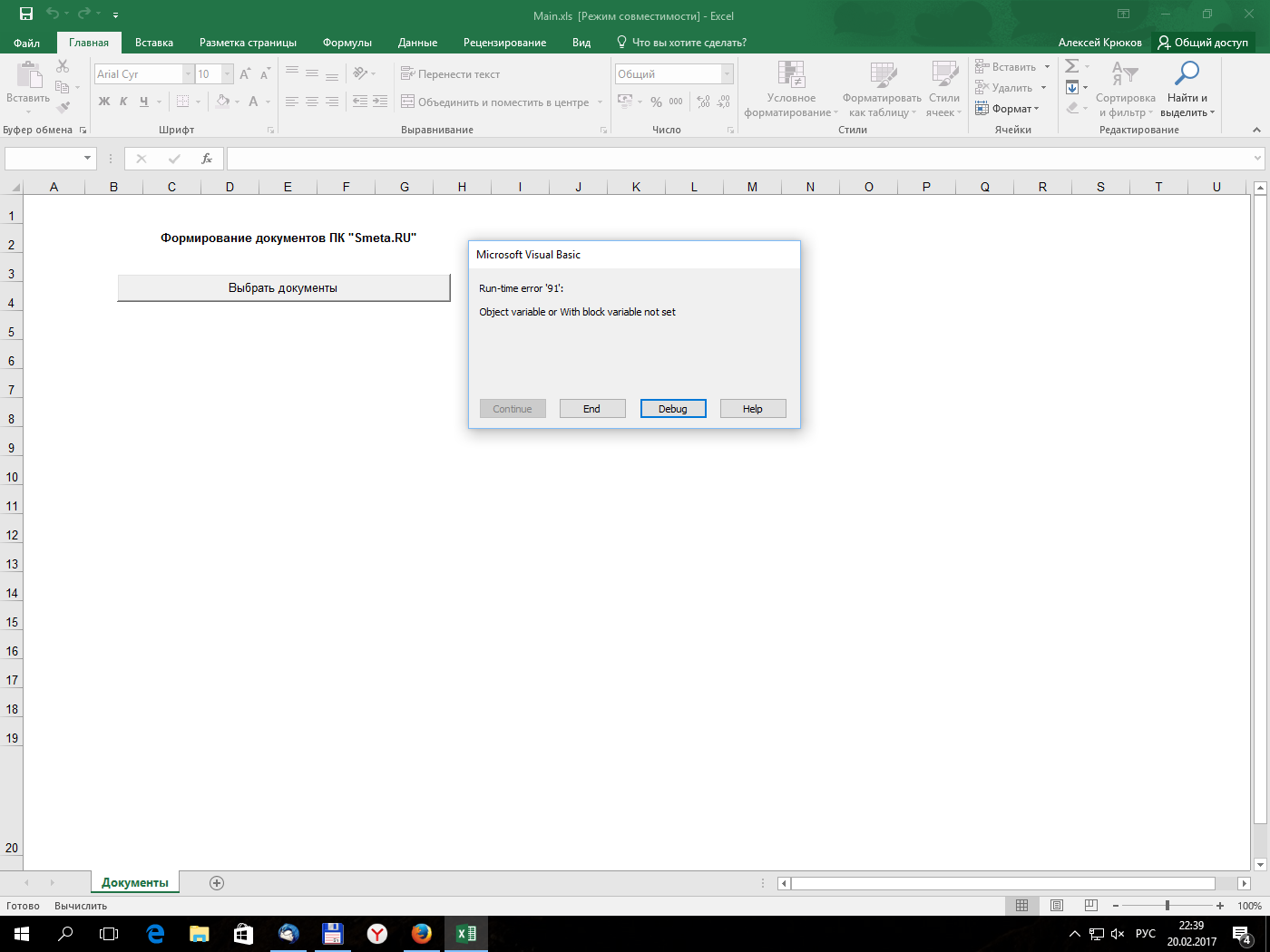
Task: Click the Windows Start button
Action: tap(22, 933)
